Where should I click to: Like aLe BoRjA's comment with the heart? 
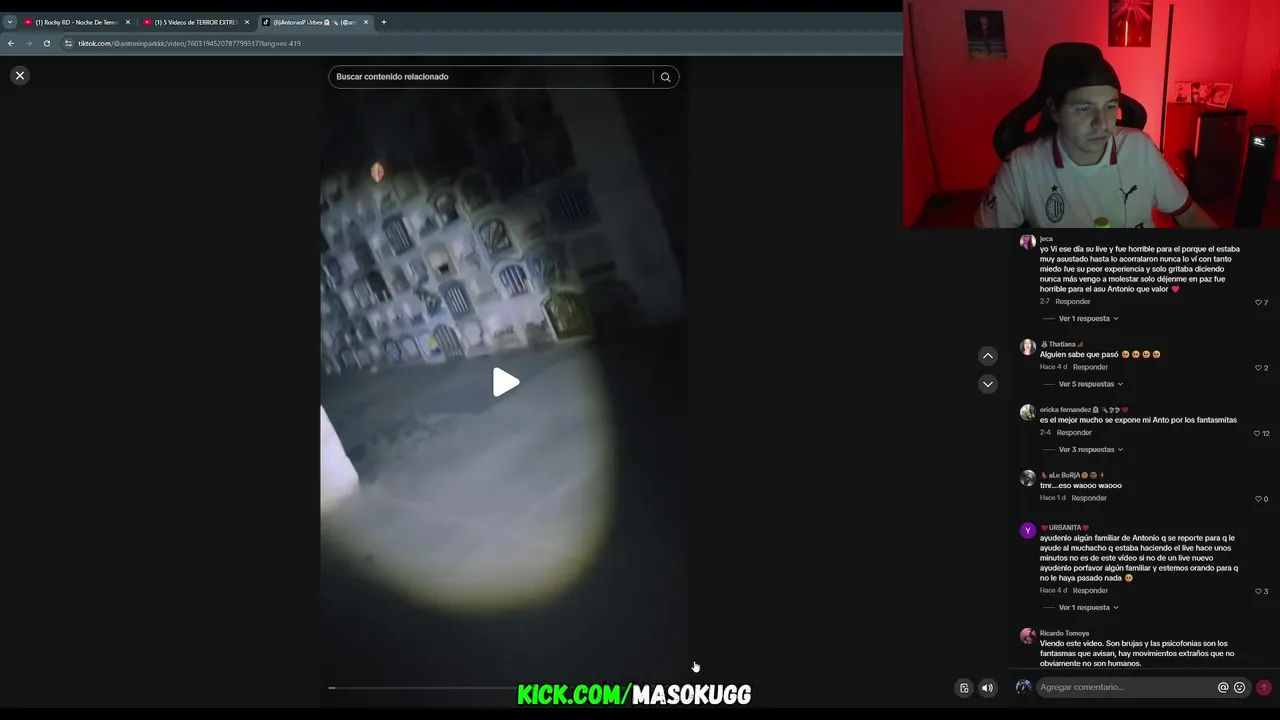pos(1259,499)
